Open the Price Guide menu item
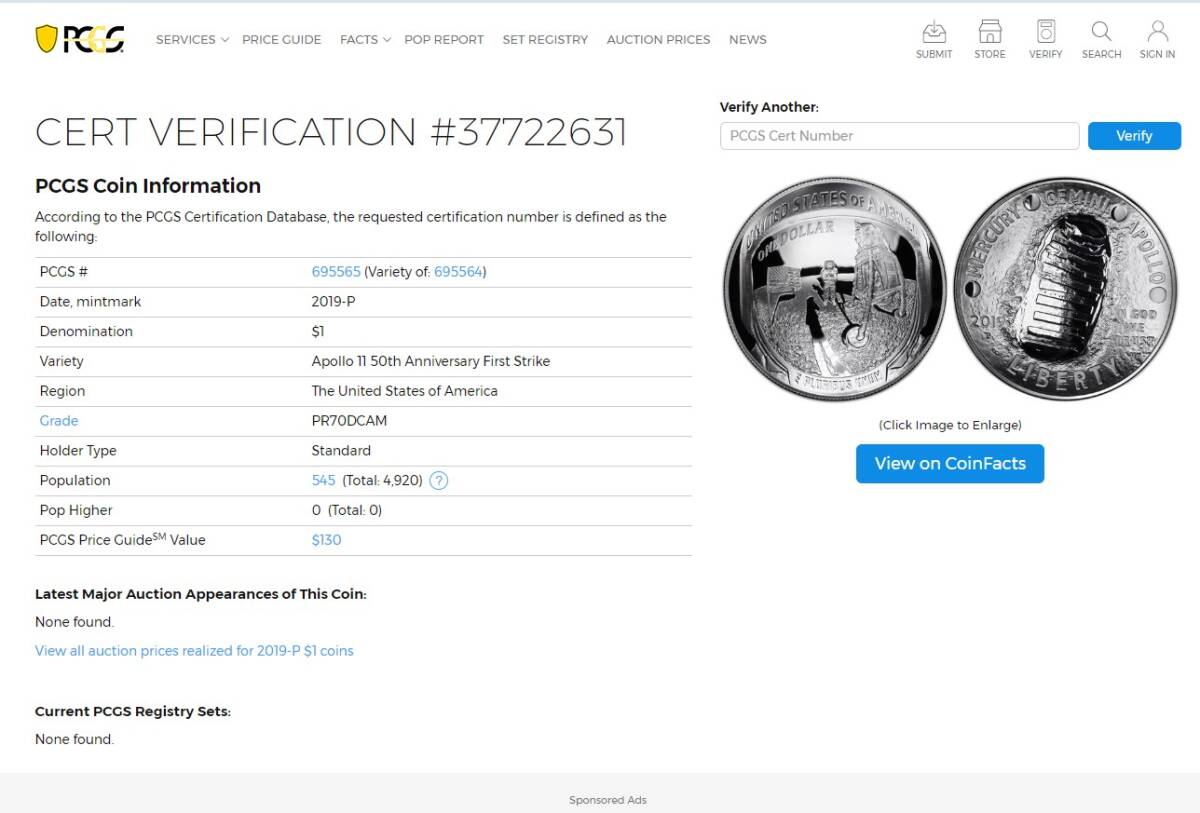 coord(282,40)
